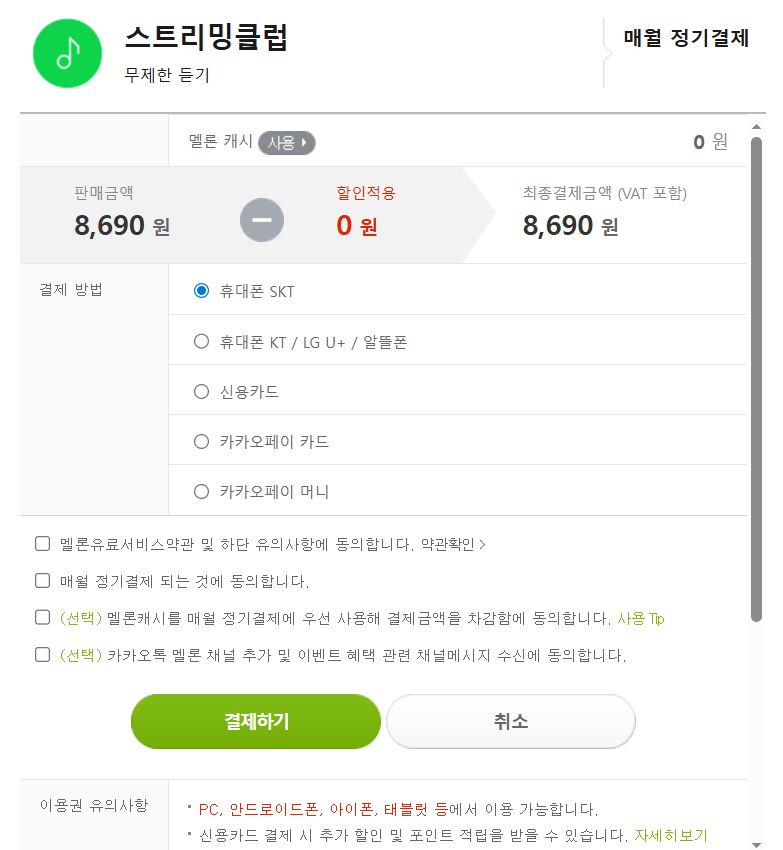Choose 카카오페이 머니 payment option
This screenshot has height=850, width=783.
point(201,492)
